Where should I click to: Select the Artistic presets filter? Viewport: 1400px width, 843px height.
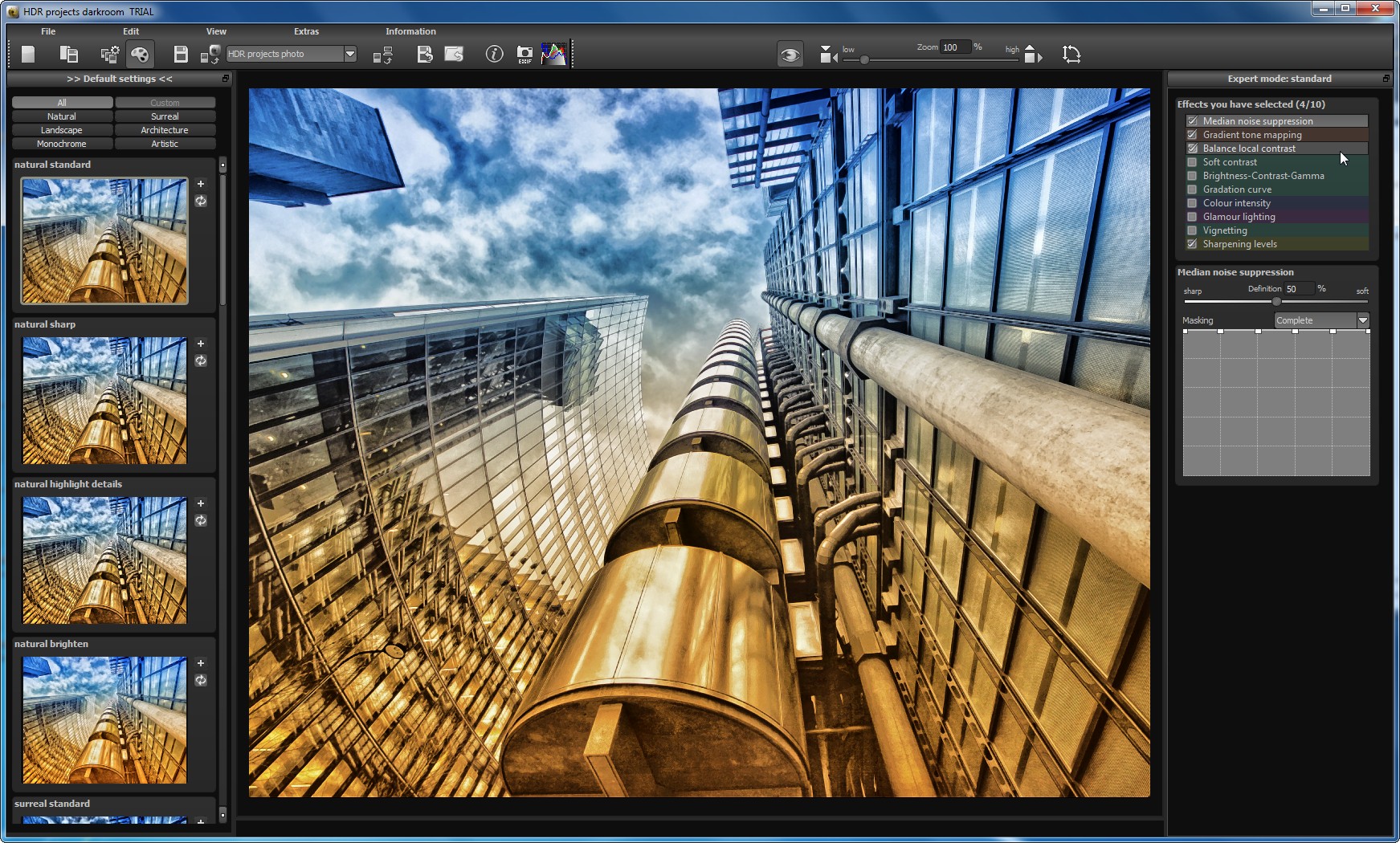point(165,144)
